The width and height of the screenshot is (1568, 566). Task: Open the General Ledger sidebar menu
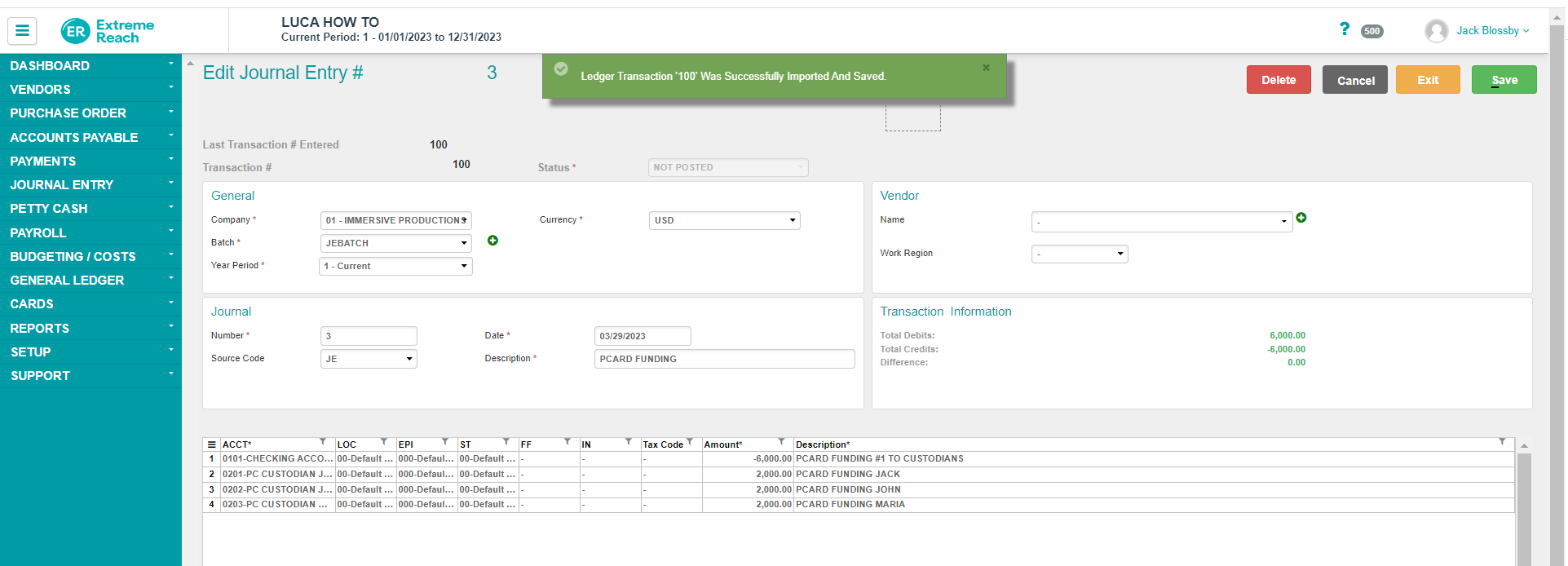[91, 281]
